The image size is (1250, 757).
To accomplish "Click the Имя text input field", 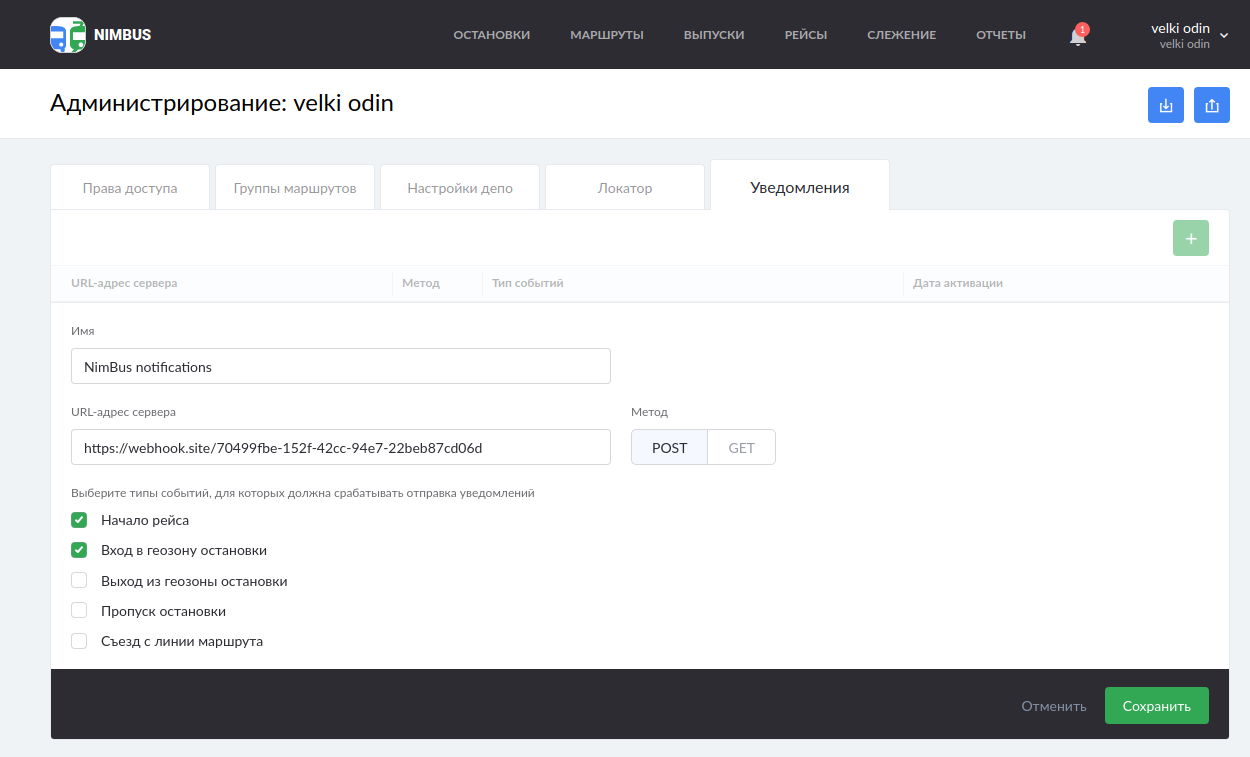I will (x=340, y=366).
